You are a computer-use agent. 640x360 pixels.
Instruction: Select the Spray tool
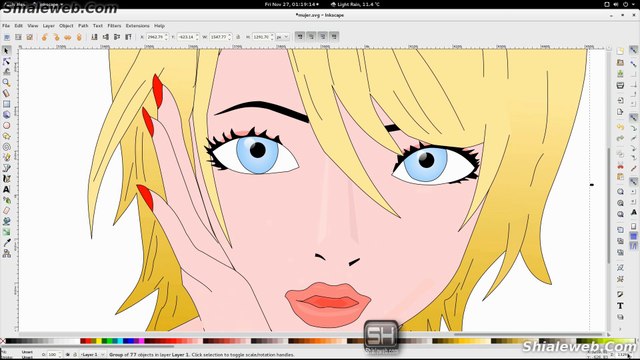[6, 200]
